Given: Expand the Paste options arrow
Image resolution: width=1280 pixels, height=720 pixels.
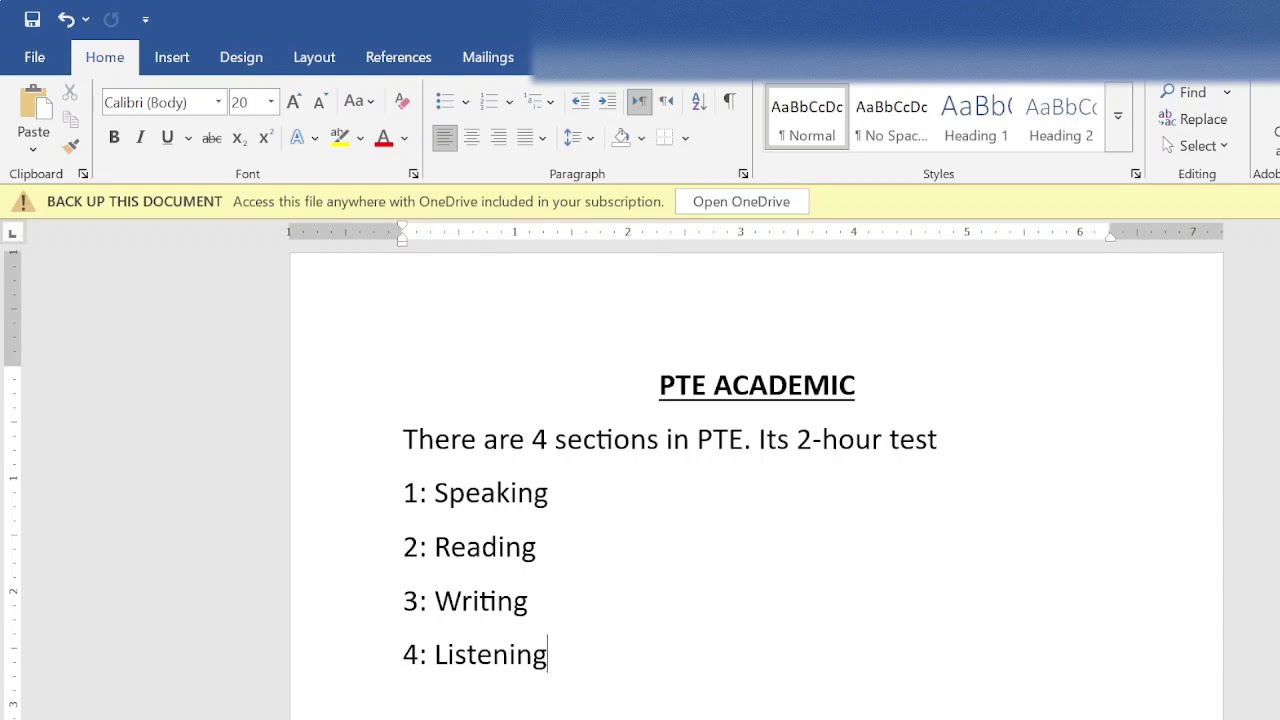Looking at the screenshot, I should [33, 149].
